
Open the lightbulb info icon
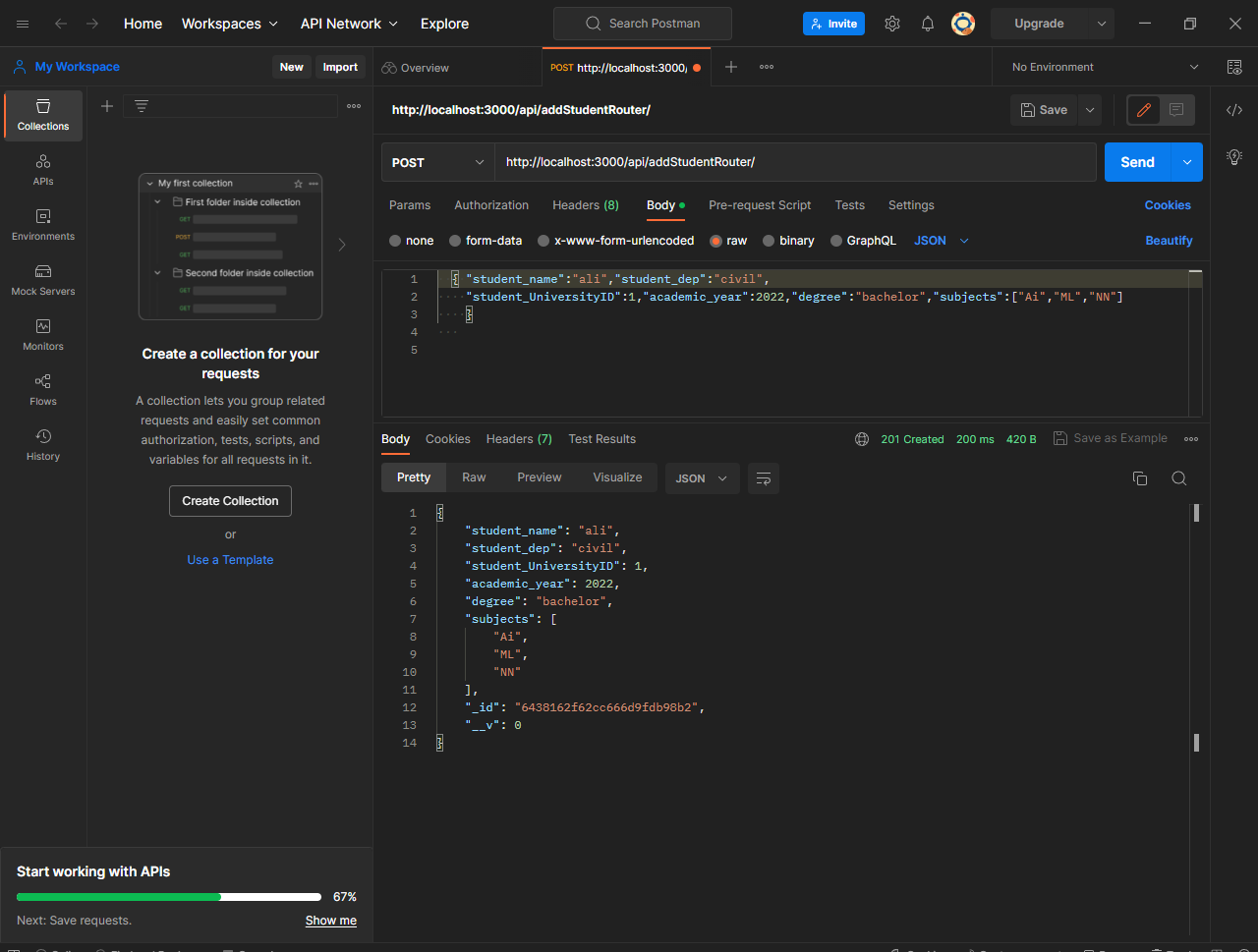click(1234, 156)
